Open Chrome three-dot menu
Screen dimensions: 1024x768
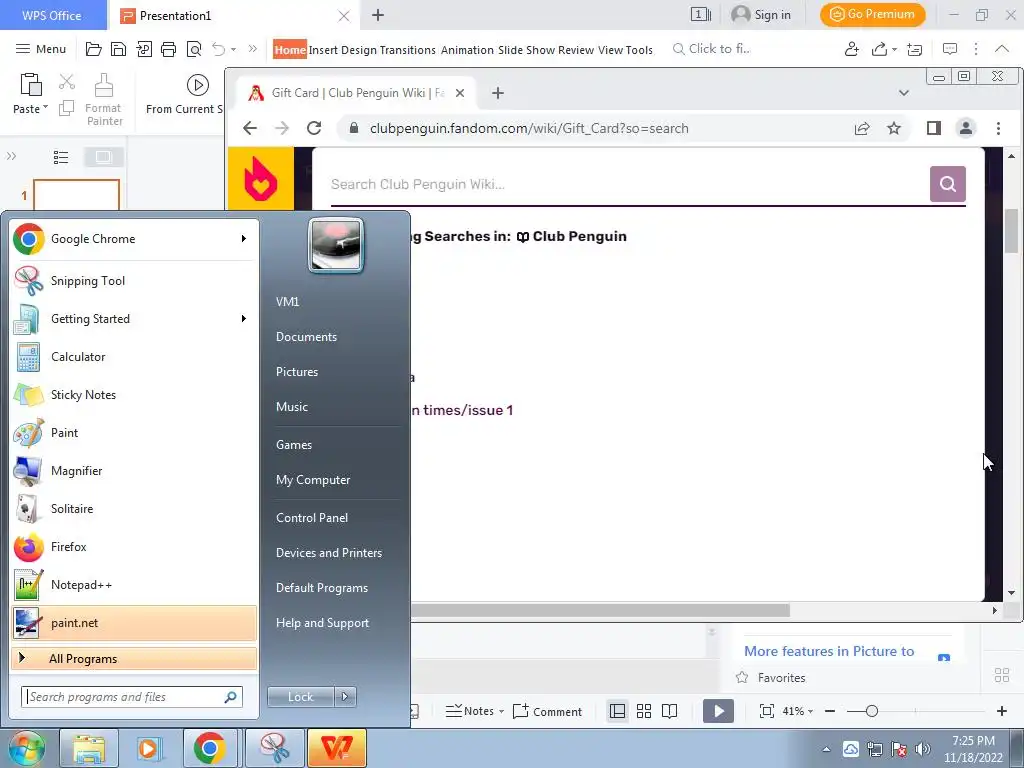click(998, 128)
